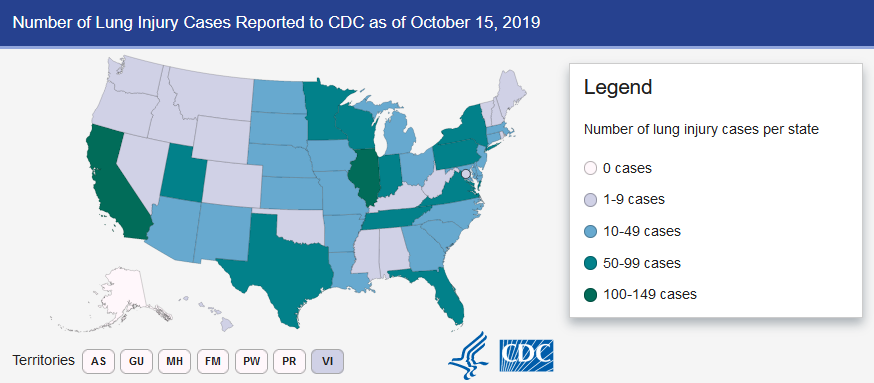Image resolution: width=874 pixels, height=383 pixels.
Task: Select the 100-149 cases legend circle
Action: (x=591, y=294)
